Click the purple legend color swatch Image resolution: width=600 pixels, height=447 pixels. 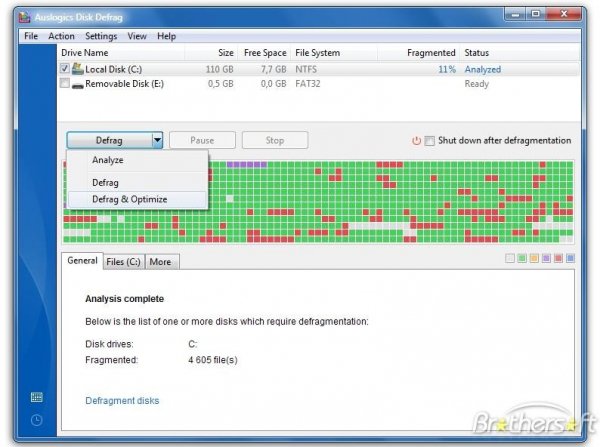546,258
